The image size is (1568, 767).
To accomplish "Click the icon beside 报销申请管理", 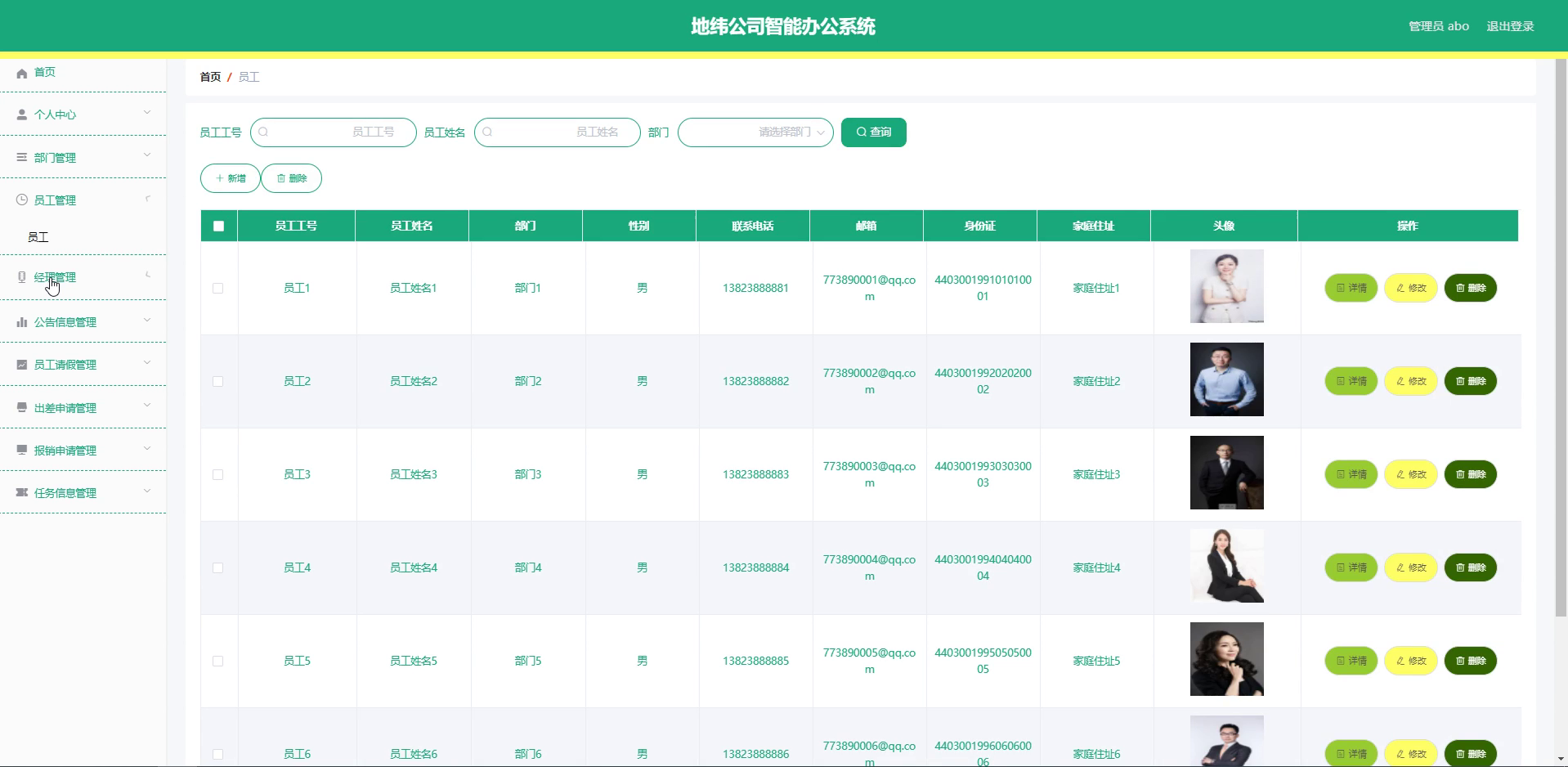I will click(22, 450).
